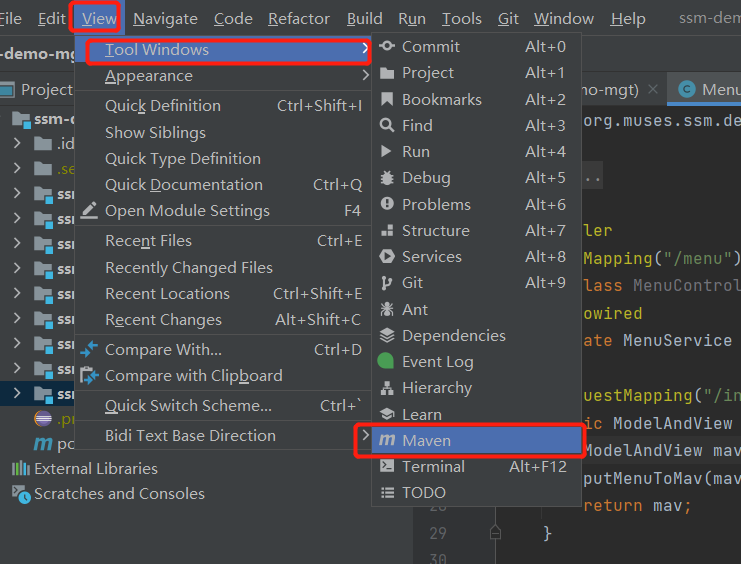
Task: Expand the Tool Windows submenu arrow
Action: 365,49
